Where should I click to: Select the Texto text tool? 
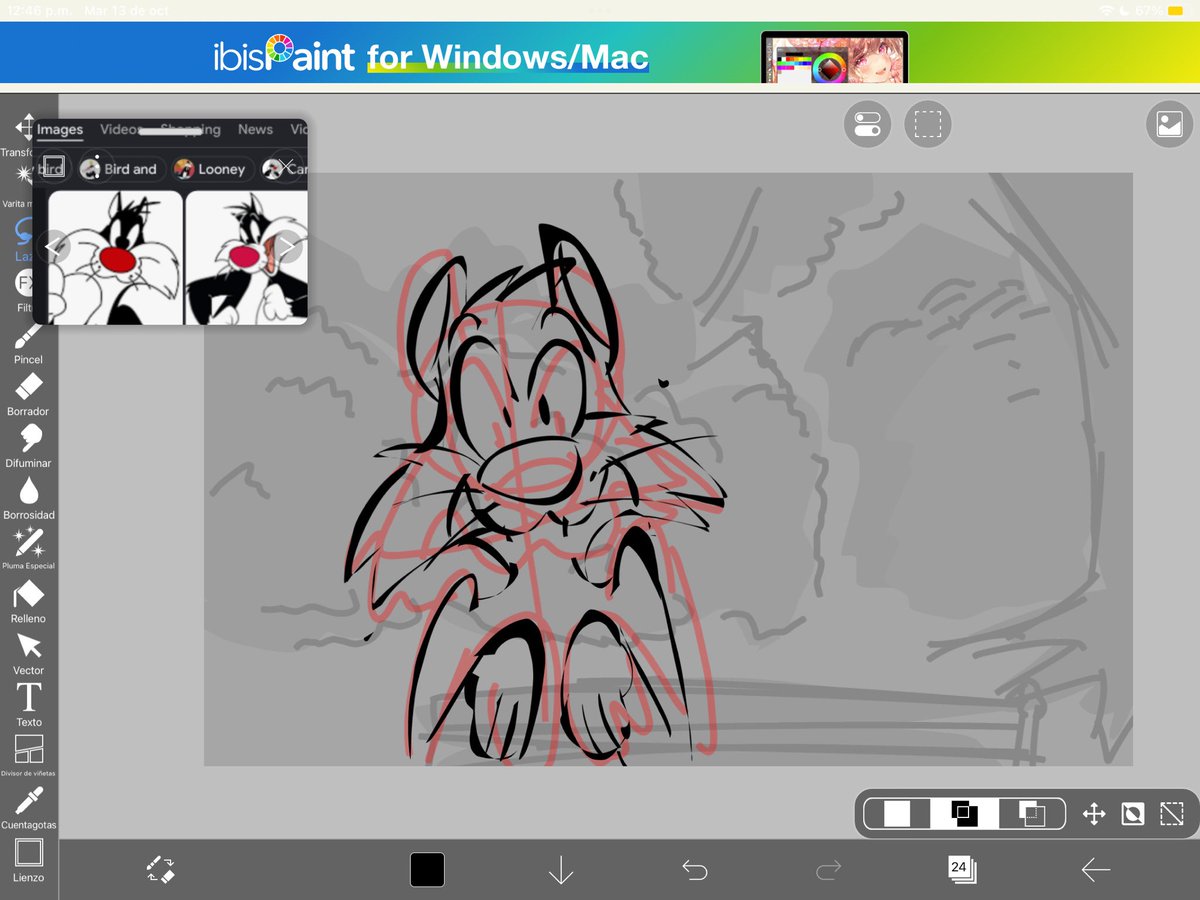[x=28, y=704]
